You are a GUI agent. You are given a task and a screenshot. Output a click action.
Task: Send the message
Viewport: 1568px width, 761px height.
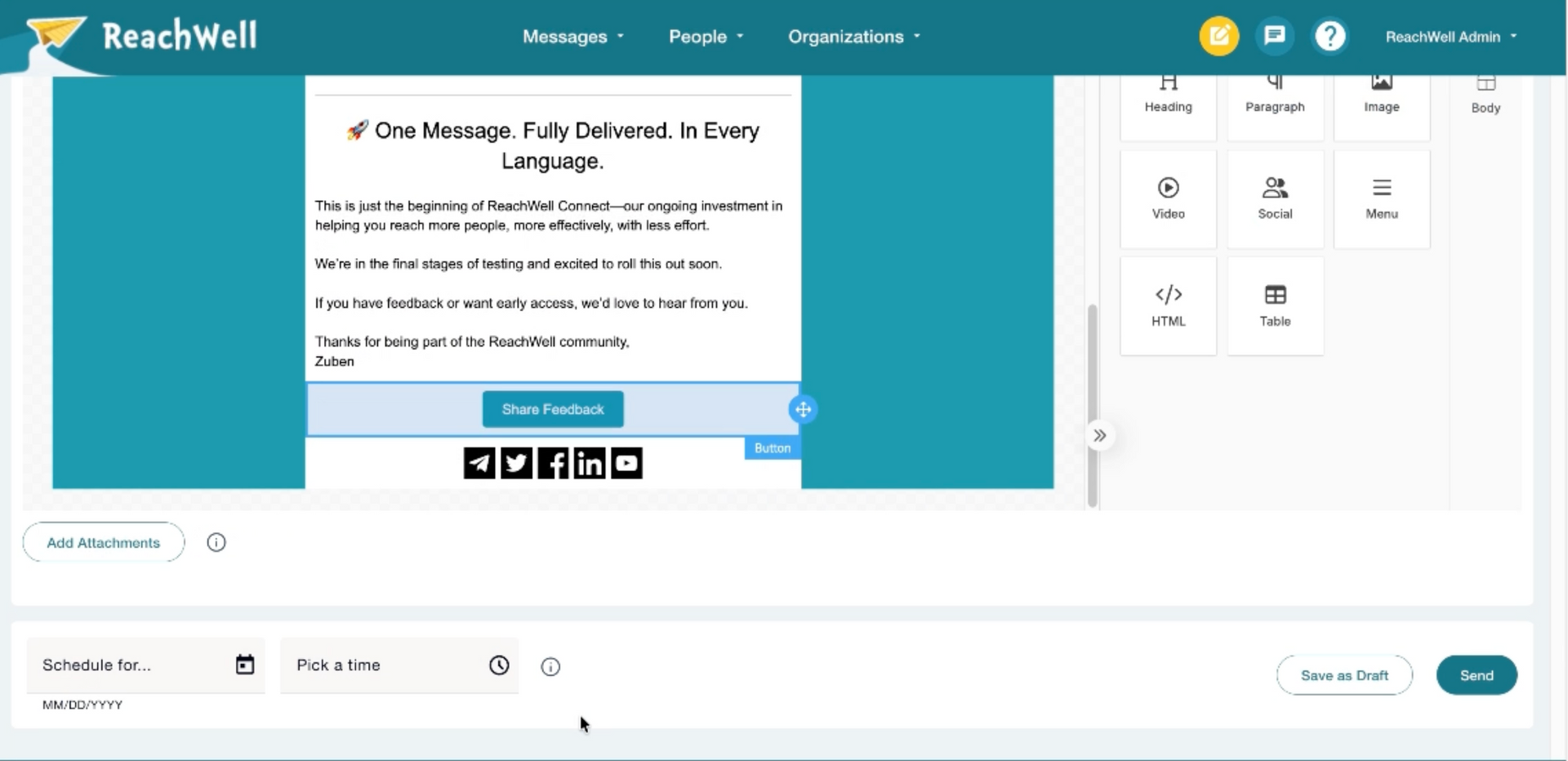click(1477, 675)
